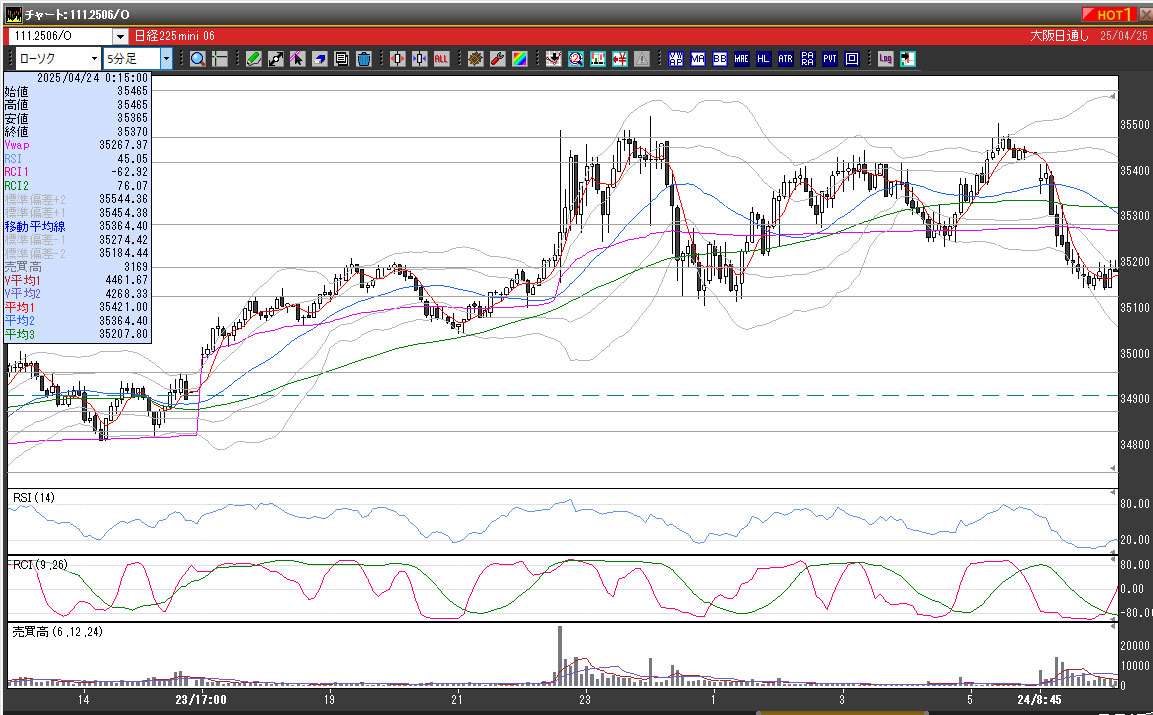
Task: Click the scale arrow below price chart
Action: point(1113,468)
